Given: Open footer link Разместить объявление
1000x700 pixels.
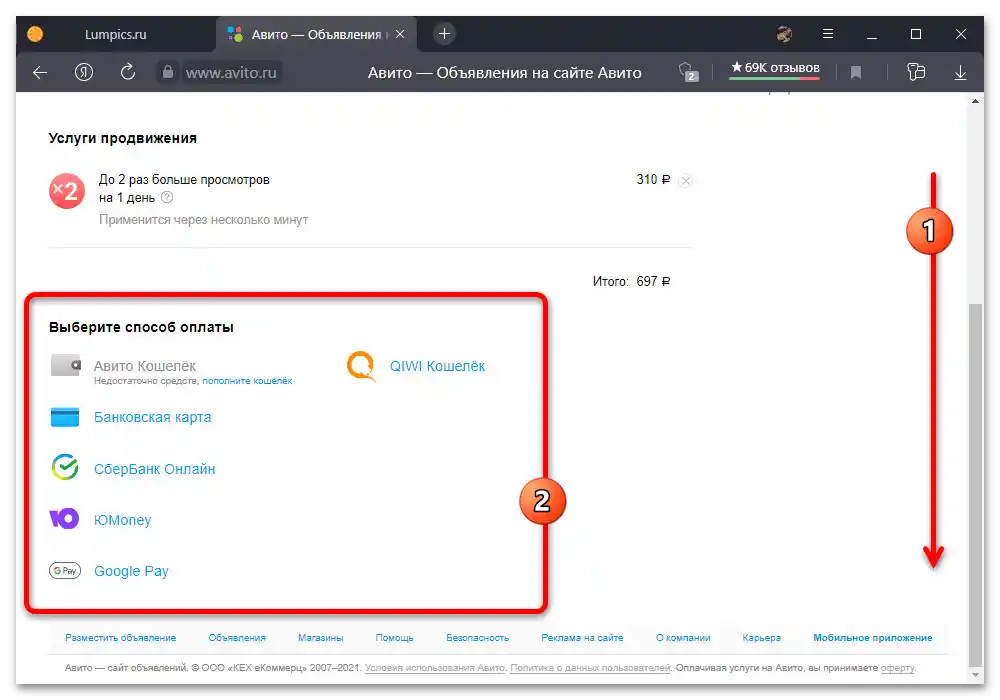Looking at the screenshot, I should click(x=121, y=638).
